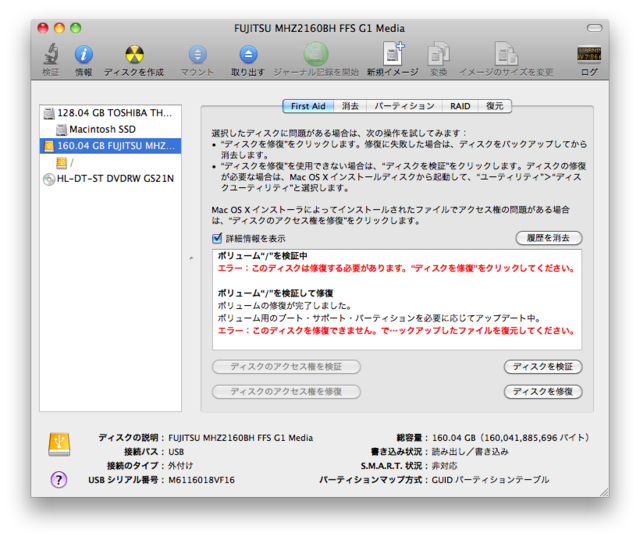Image resolution: width=640 pixels, height=540 pixels.
Task: Click the window resize grip corner
Action: [x=604, y=492]
